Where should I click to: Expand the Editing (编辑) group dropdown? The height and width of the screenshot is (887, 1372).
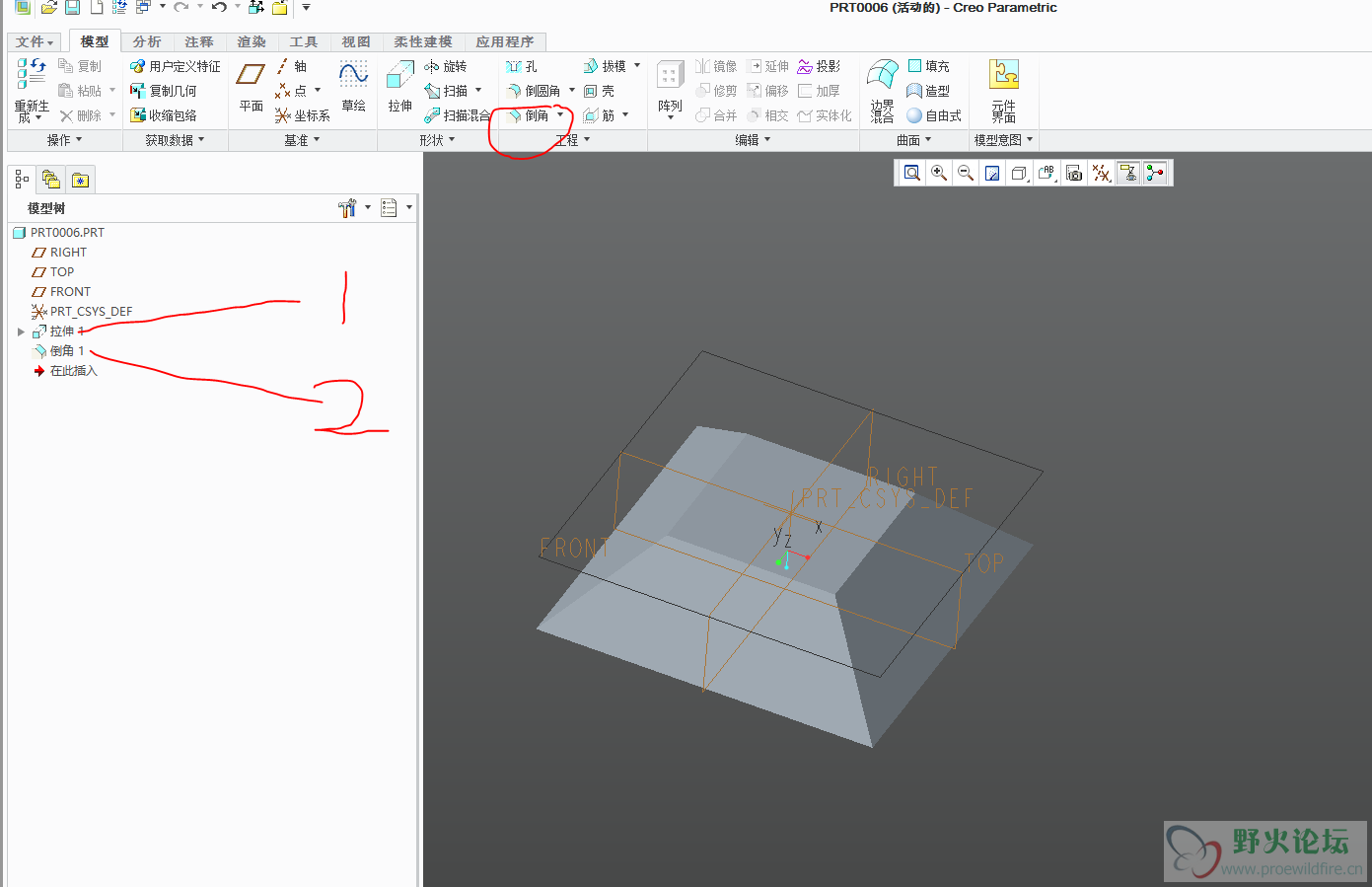753,140
